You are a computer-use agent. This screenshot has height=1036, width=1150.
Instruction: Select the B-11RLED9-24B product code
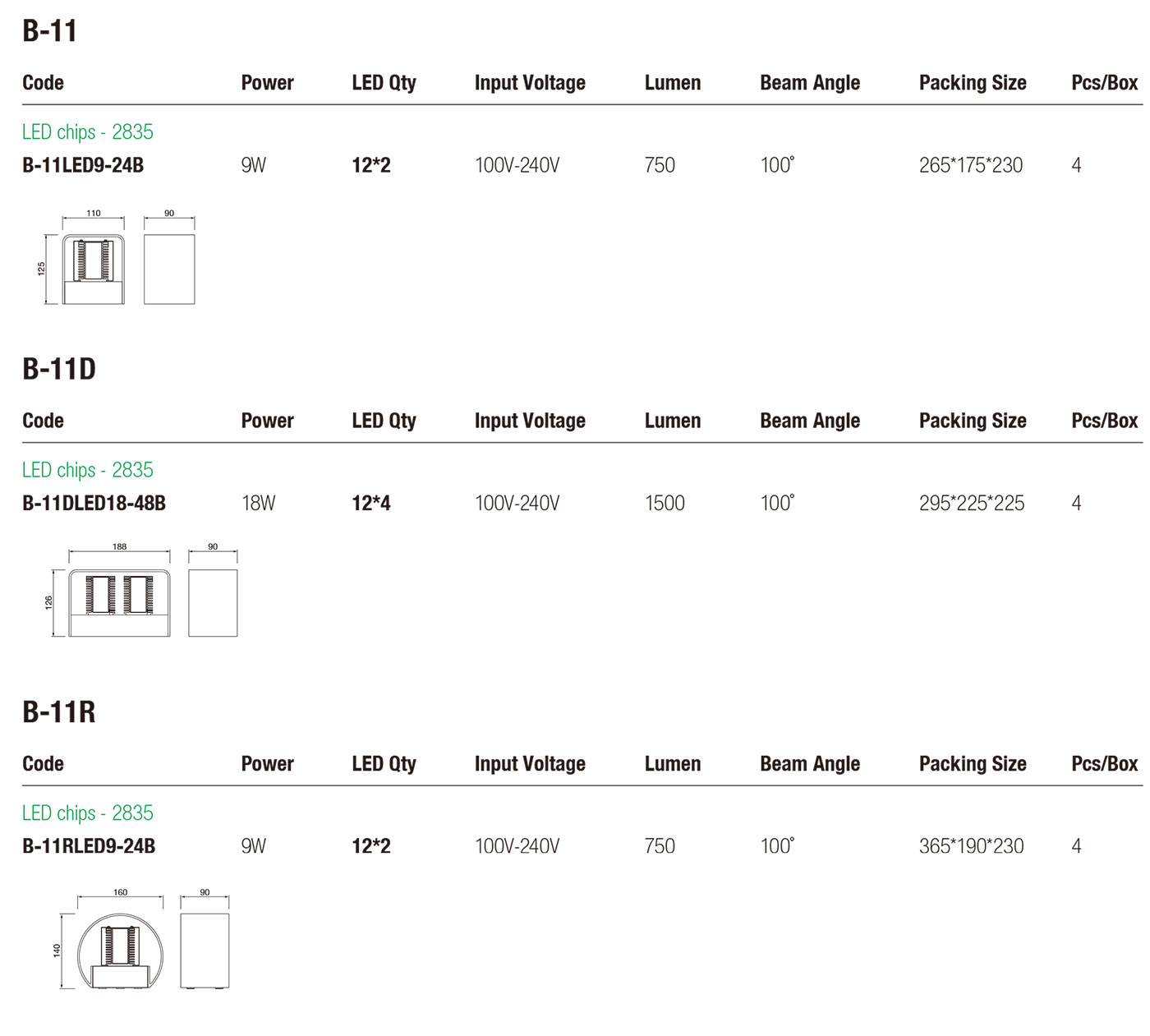89,845
